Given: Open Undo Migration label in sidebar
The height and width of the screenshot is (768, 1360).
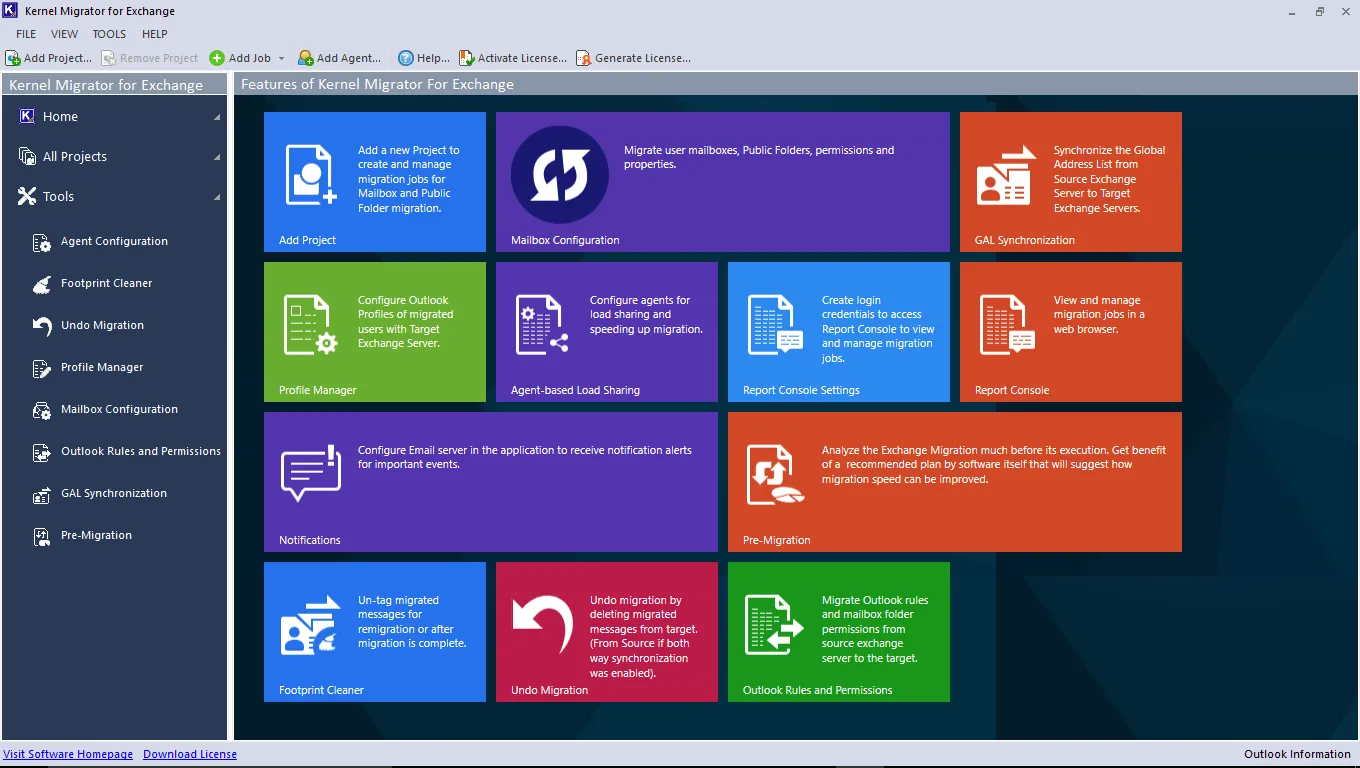Looking at the screenshot, I should (x=102, y=325).
